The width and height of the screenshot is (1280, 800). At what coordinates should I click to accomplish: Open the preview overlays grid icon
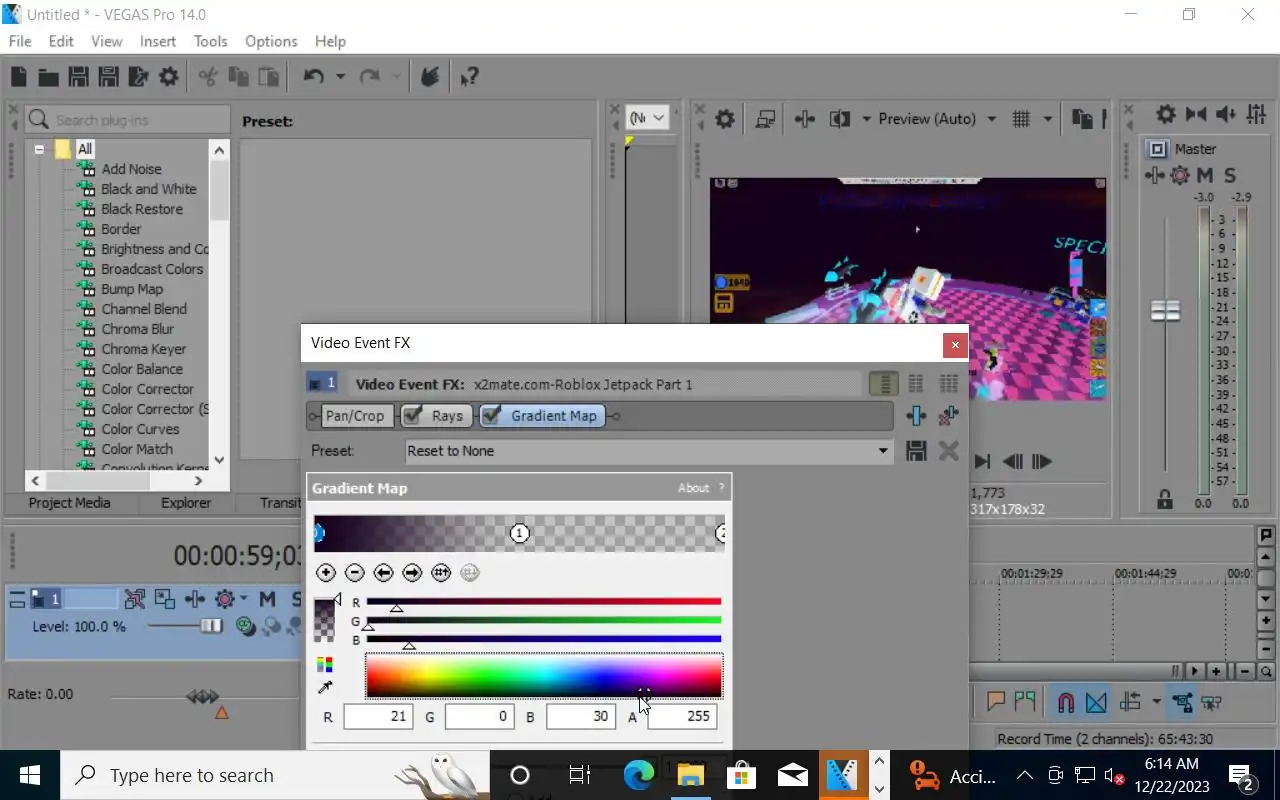coord(1021,119)
